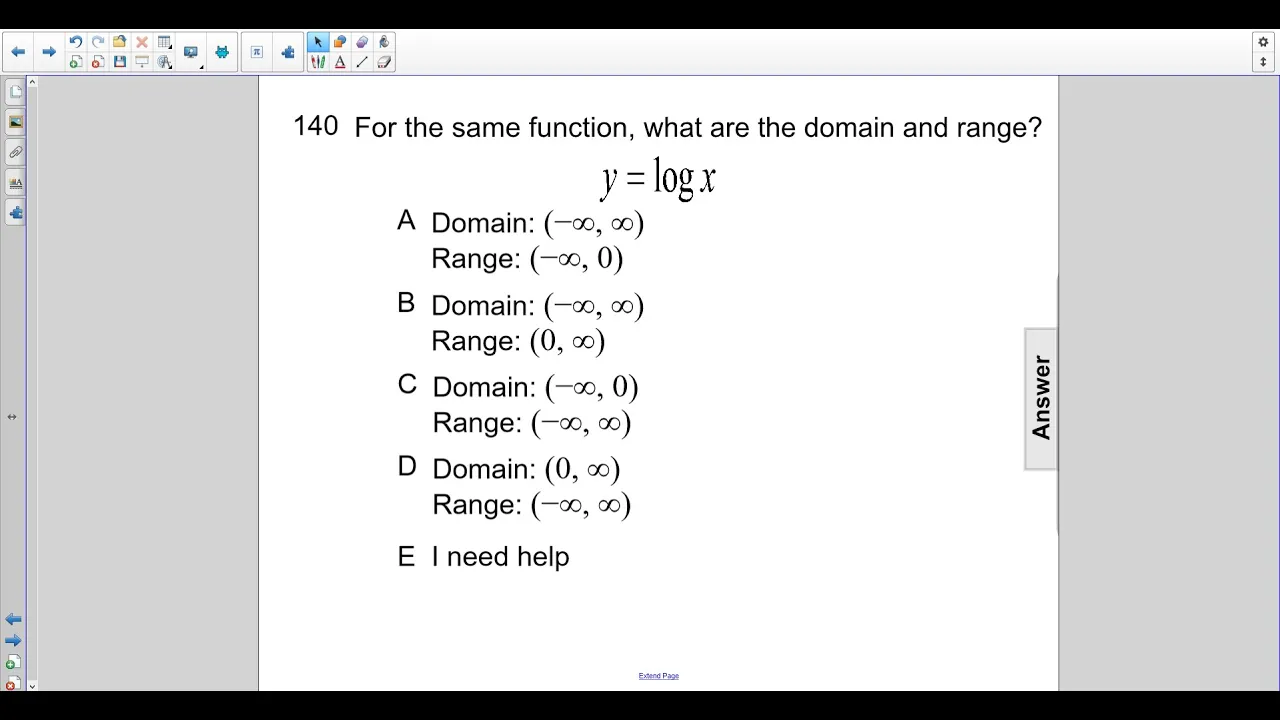This screenshot has width=1280, height=720.
Task: Open toolbar settings gear icon
Action: click(1263, 42)
